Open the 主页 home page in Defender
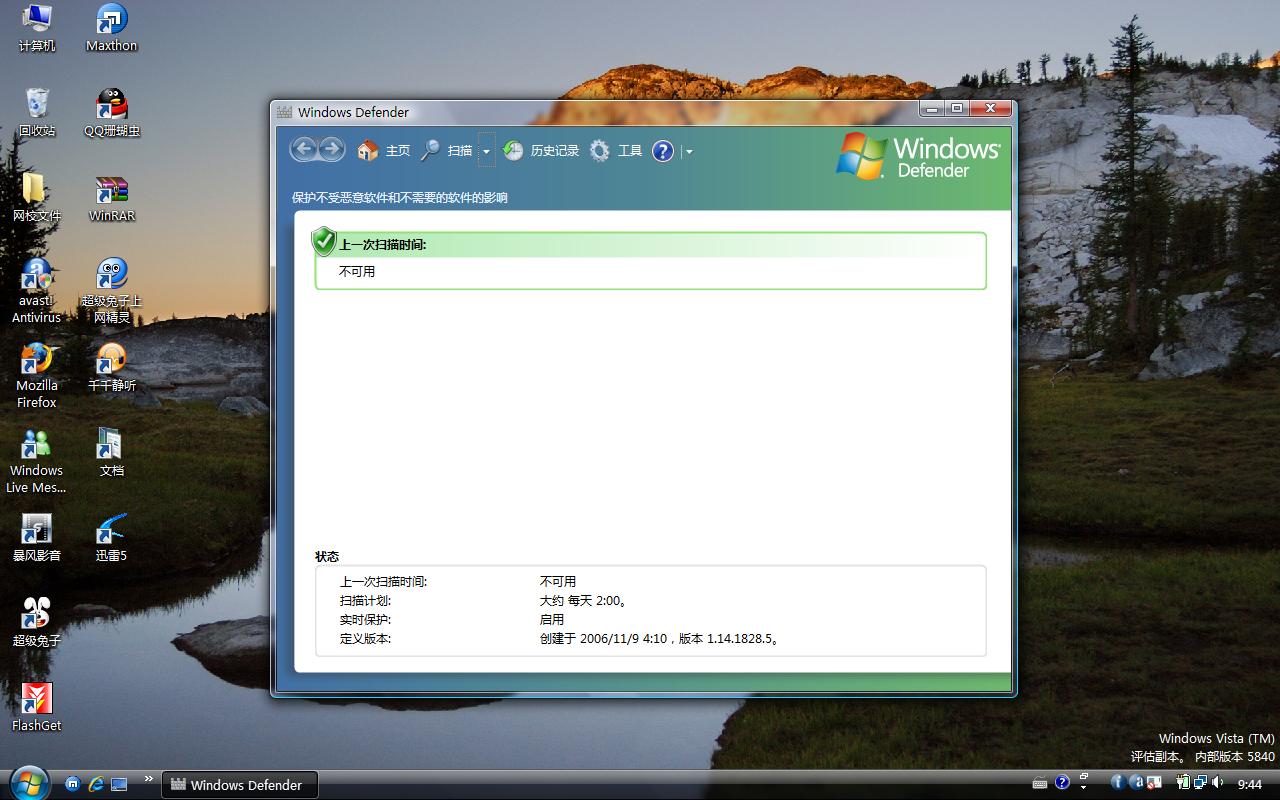The image size is (1280, 800). 384,151
